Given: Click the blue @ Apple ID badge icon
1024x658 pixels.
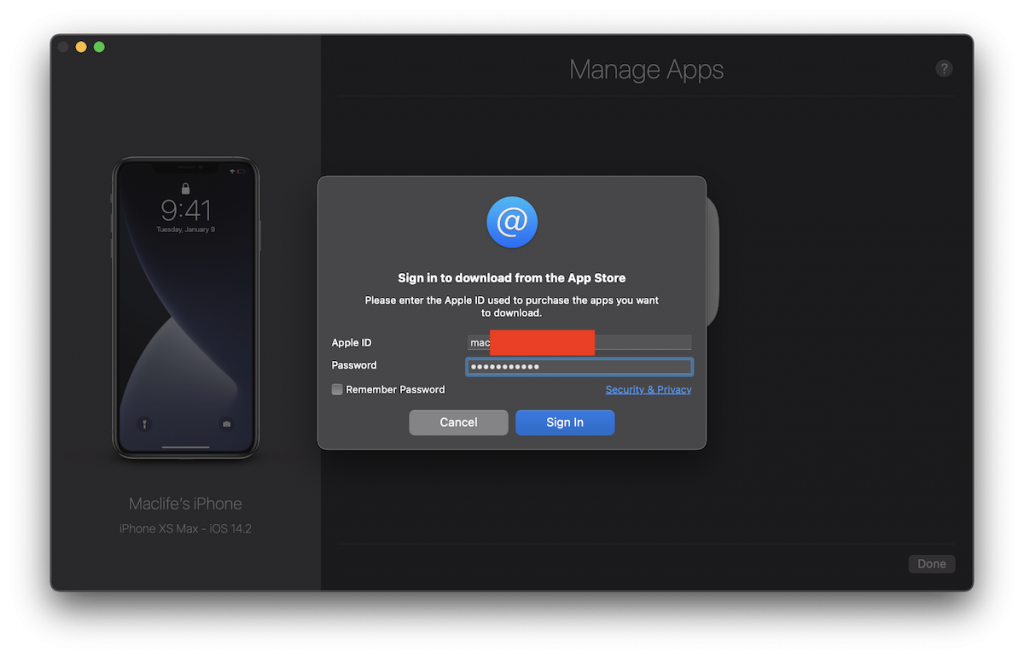Looking at the screenshot, I should coord(512,222).
